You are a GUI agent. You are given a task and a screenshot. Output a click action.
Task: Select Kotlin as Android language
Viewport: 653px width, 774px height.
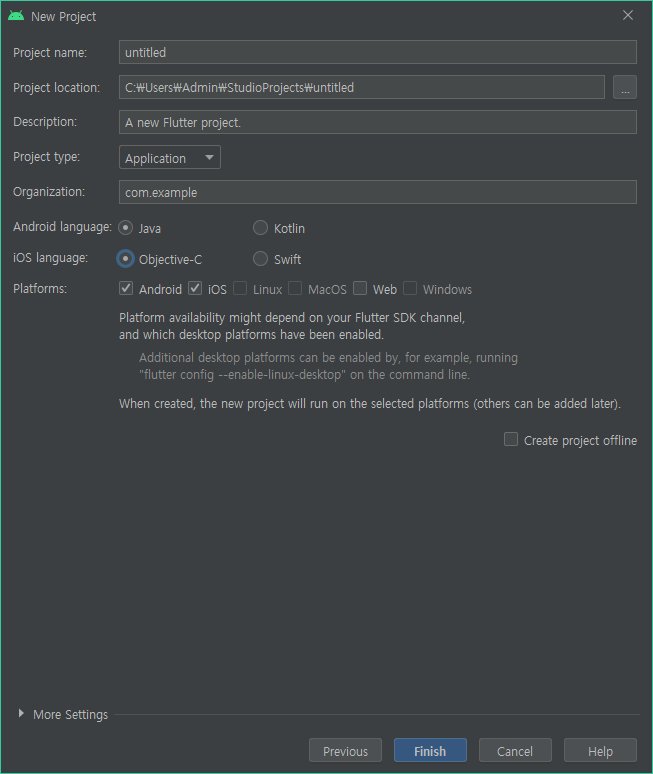[x=260, y=228]
